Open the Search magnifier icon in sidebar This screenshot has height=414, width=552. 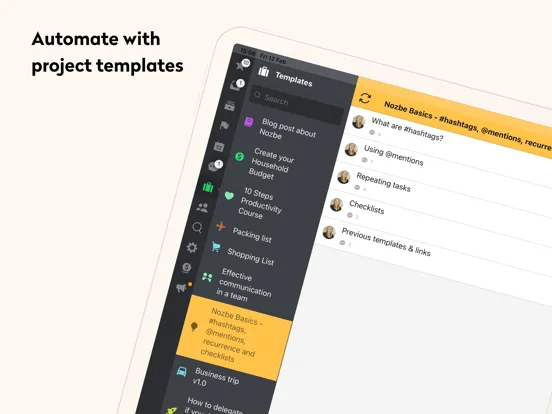pos(197,228)
